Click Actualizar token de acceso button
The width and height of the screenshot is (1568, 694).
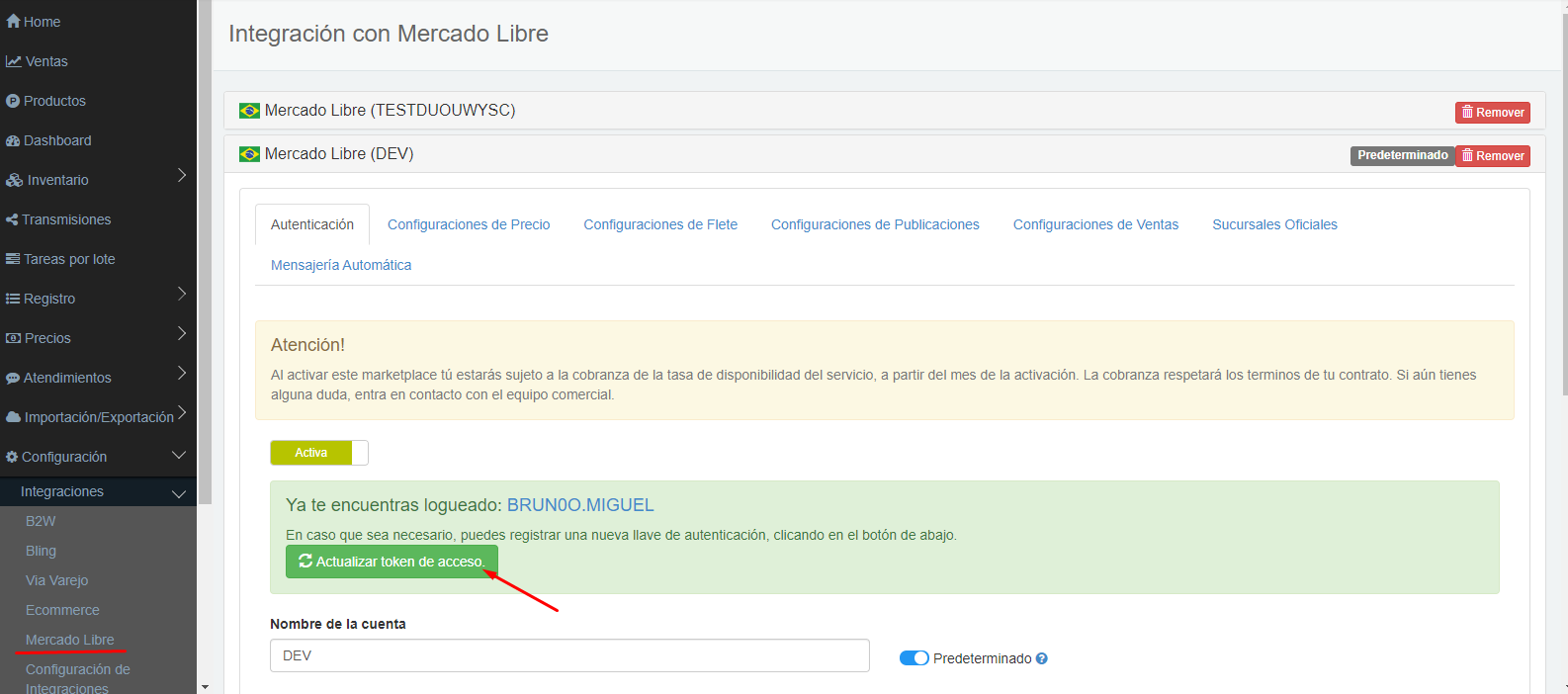click(392, 562)
